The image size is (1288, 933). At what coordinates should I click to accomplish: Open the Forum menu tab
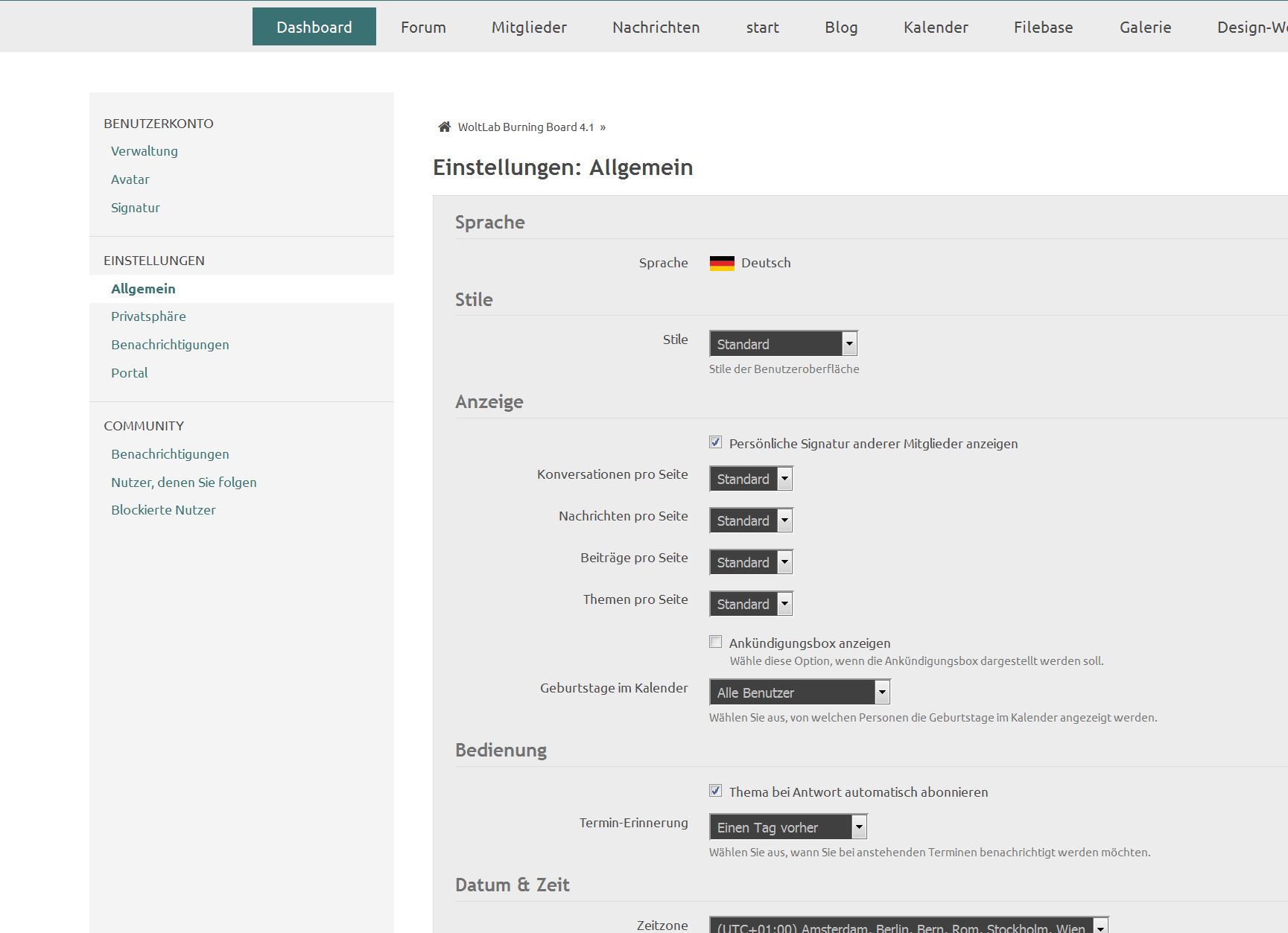[x=423, y=28]
